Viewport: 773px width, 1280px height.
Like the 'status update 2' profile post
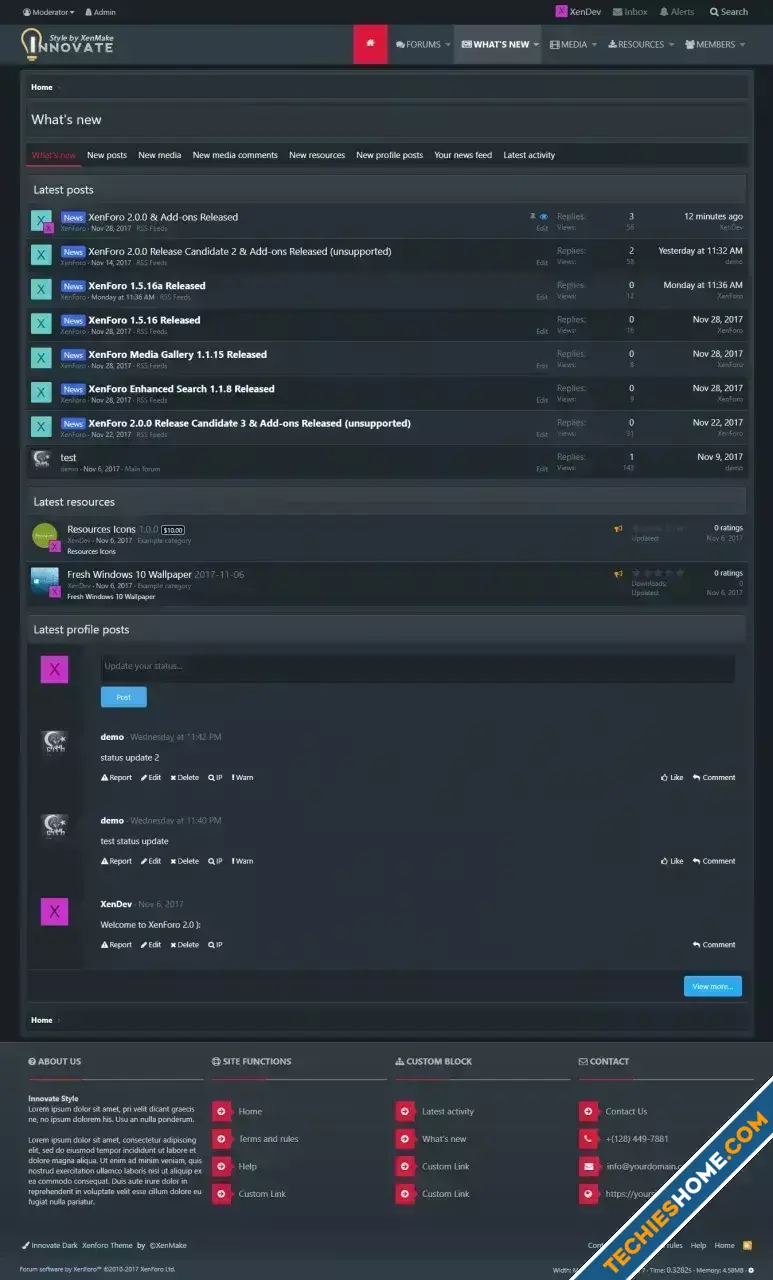point(672,777)
